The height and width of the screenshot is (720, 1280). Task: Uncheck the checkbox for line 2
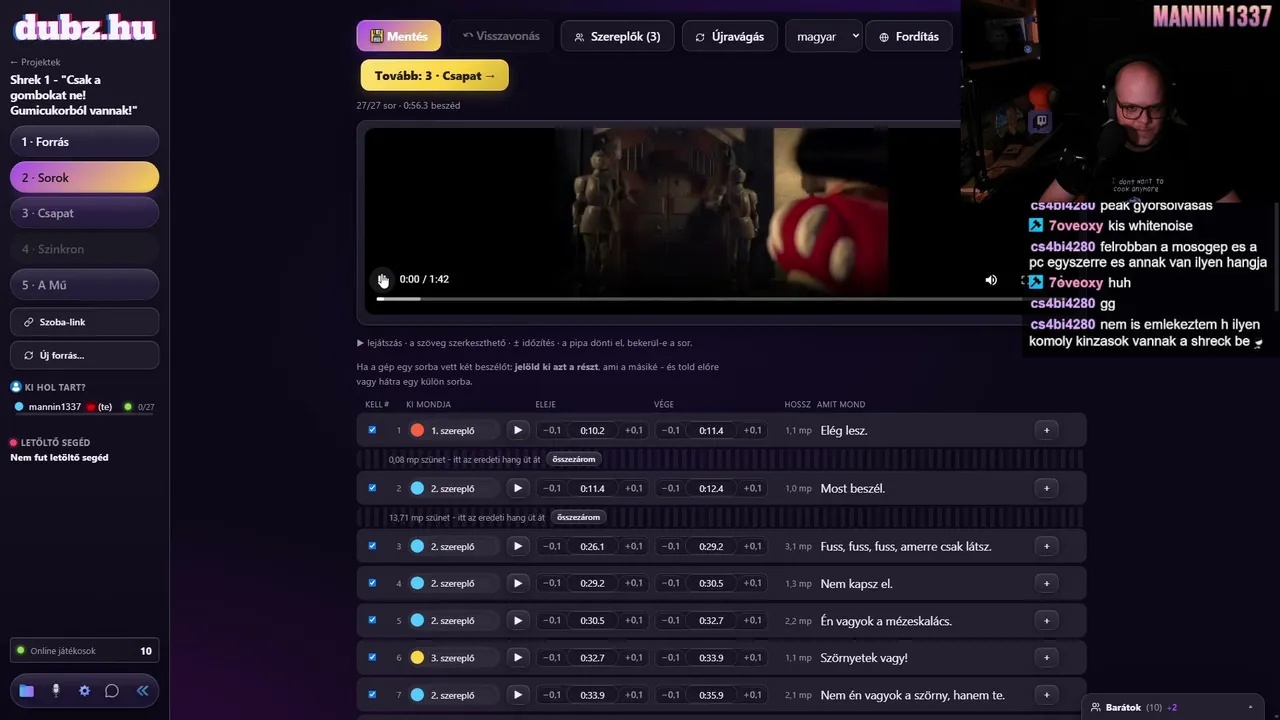point(372,488)
